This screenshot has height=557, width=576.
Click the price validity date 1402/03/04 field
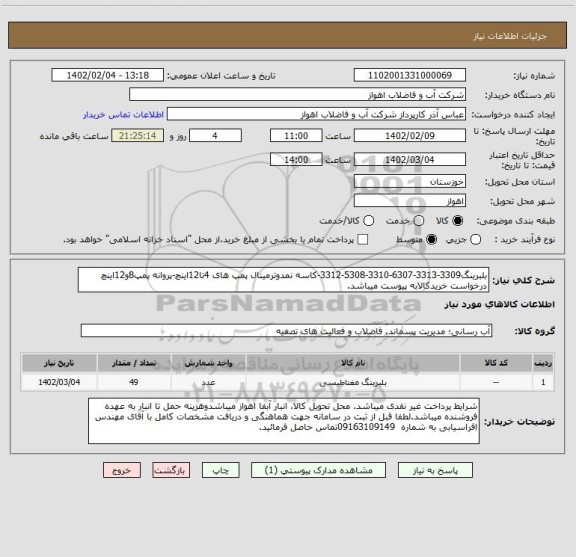(x=410, y=159)
